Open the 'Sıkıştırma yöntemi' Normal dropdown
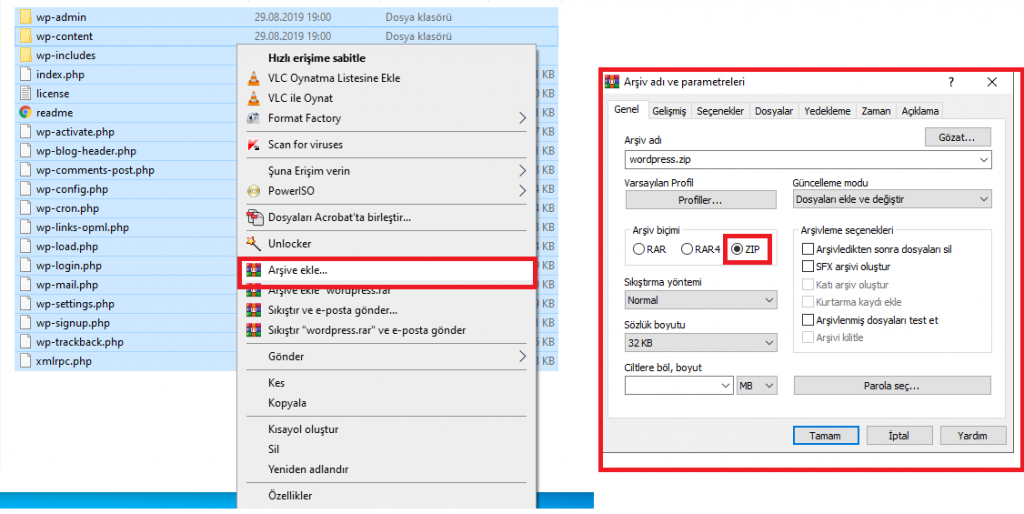 click(700, 300)
